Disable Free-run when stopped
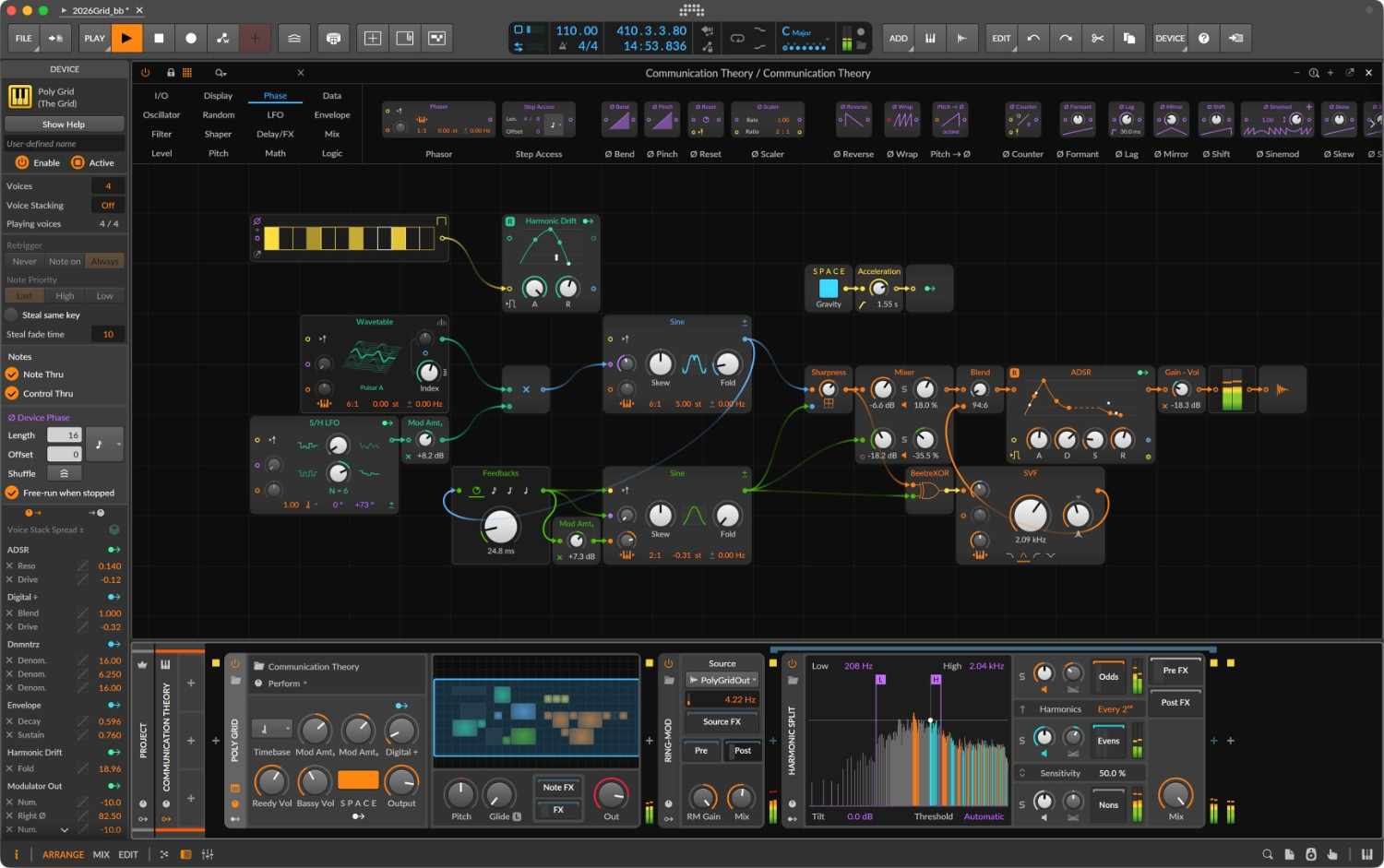Screen dimensions: 1384x868 (x=12, y=493)
